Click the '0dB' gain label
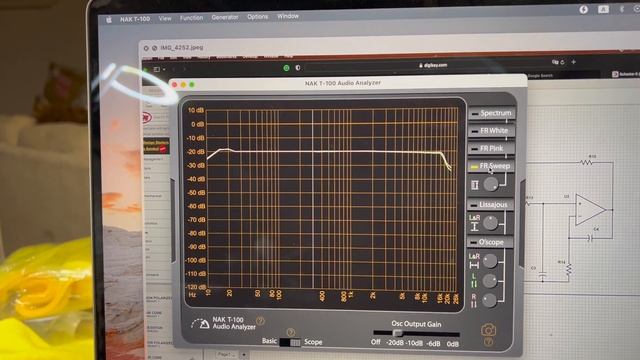This screenshot has height=360, width=640. pyautogui.click(x=453, y=344)
